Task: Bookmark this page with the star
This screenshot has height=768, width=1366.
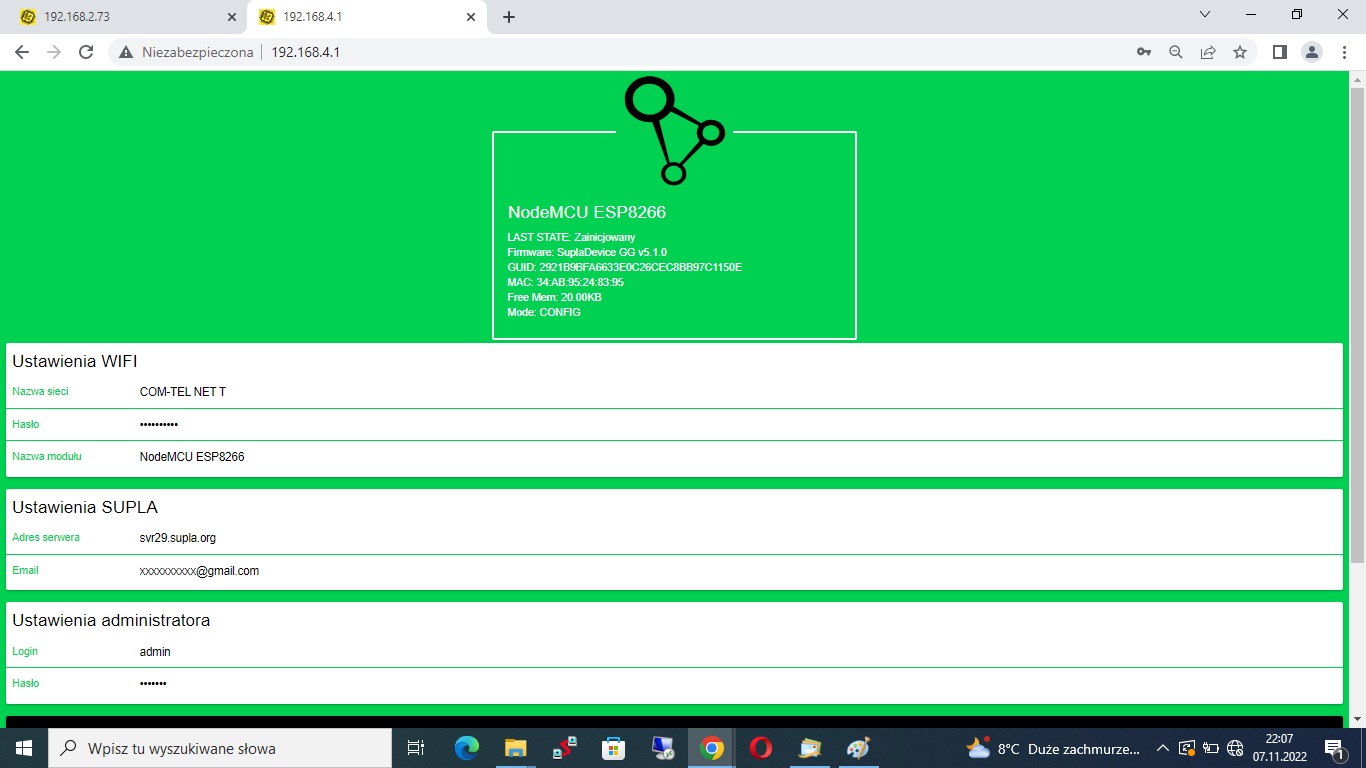Action: tap(1240, 52)
